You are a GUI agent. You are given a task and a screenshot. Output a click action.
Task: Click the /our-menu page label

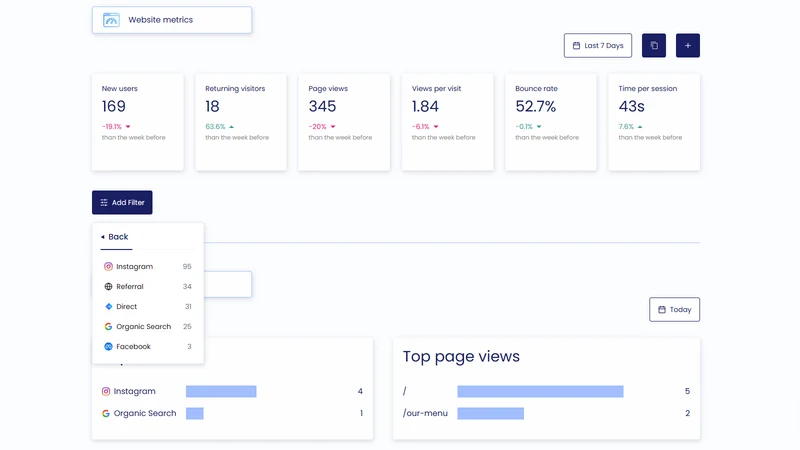click(425, 413)
